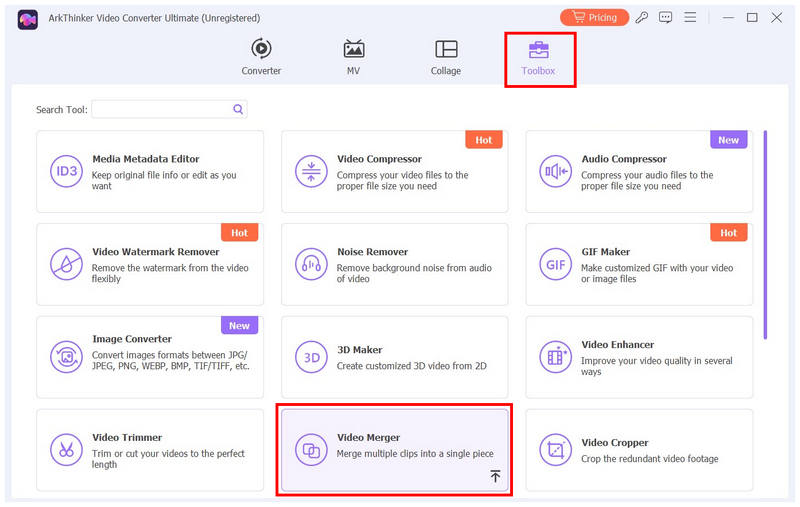
Task: Click the Video Watermark Remover icon
Action: [x=66, y=264]
